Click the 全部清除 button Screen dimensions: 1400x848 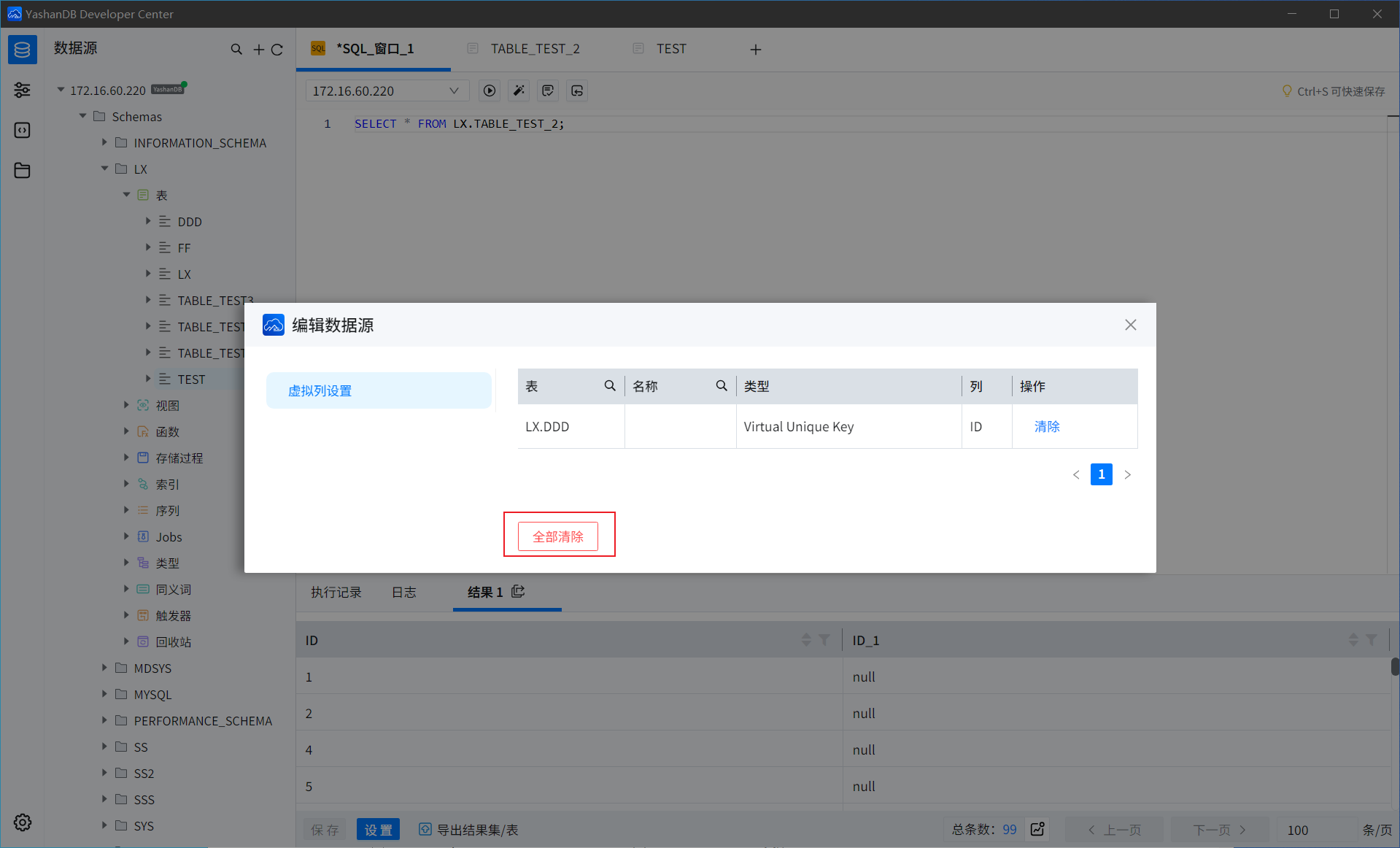pos(558,536)
